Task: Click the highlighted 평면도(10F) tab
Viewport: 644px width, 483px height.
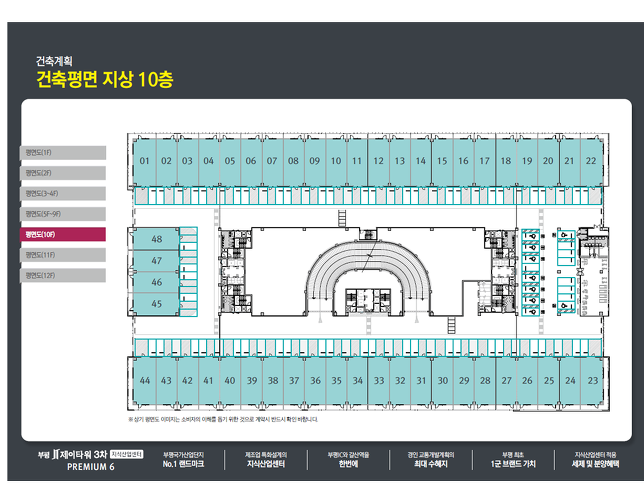Action: pos(63,234)
